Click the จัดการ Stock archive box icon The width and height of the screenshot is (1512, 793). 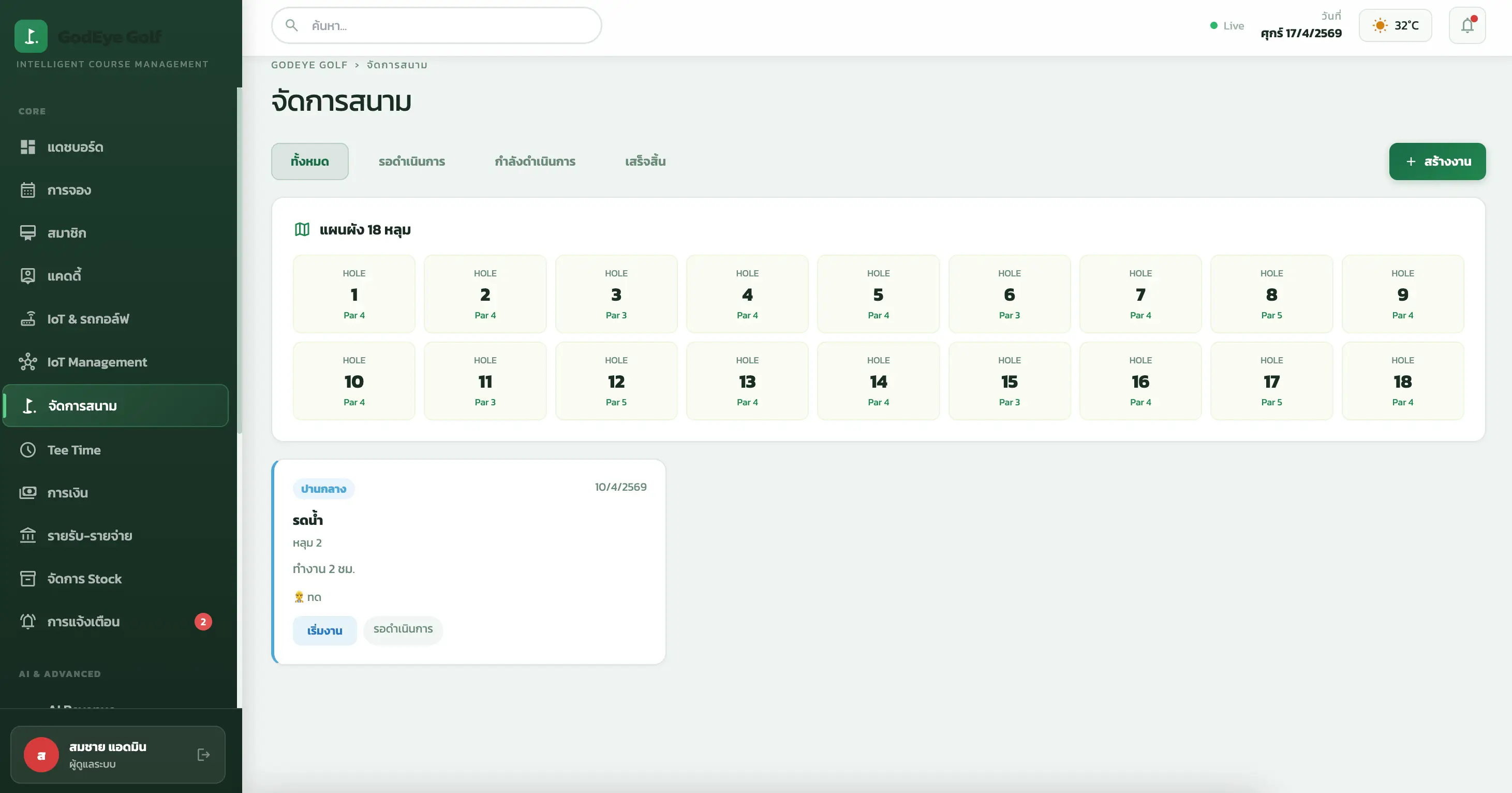pos(27,579)
